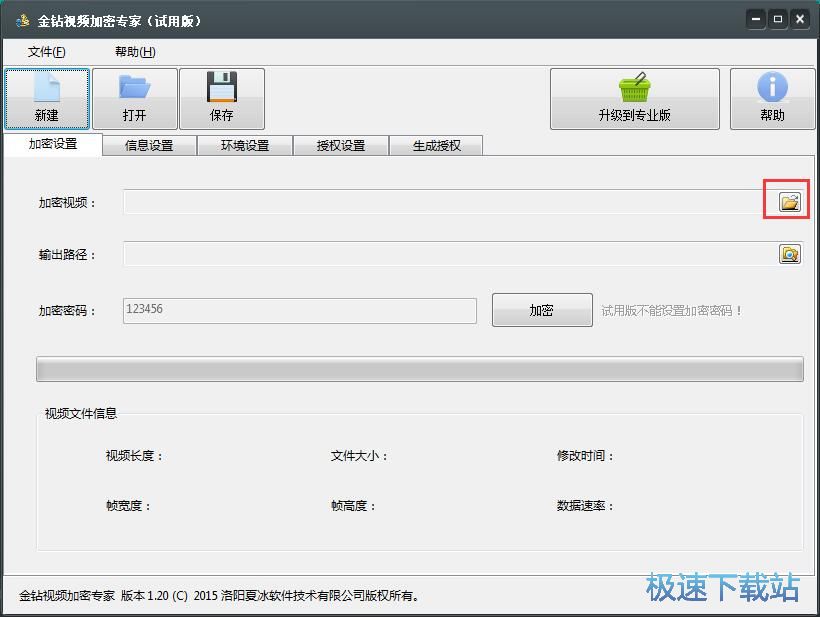Switch to the 信息设置 tab
Screen dimensions: 820x617
(x=149, y=145)
